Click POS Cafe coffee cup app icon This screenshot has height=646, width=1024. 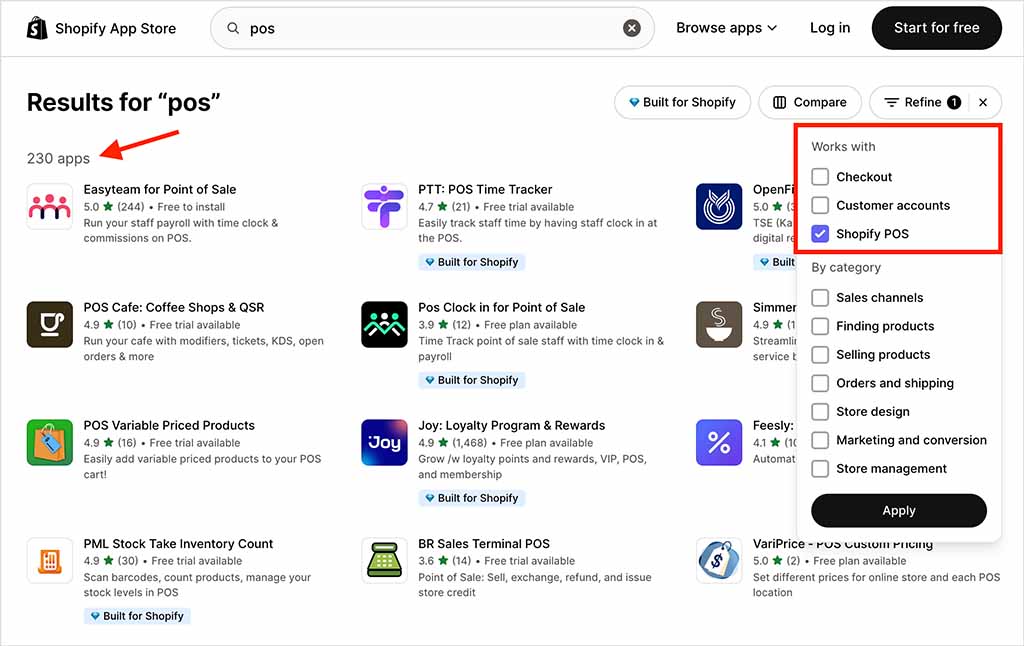click(x=49, y=325)
